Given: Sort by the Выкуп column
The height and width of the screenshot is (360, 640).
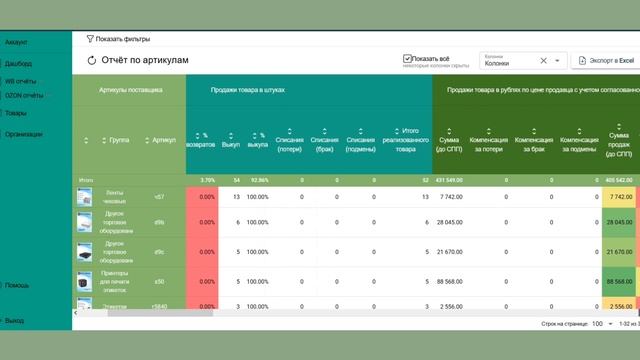Looking at the screenshot, I should tap(231, 136).
